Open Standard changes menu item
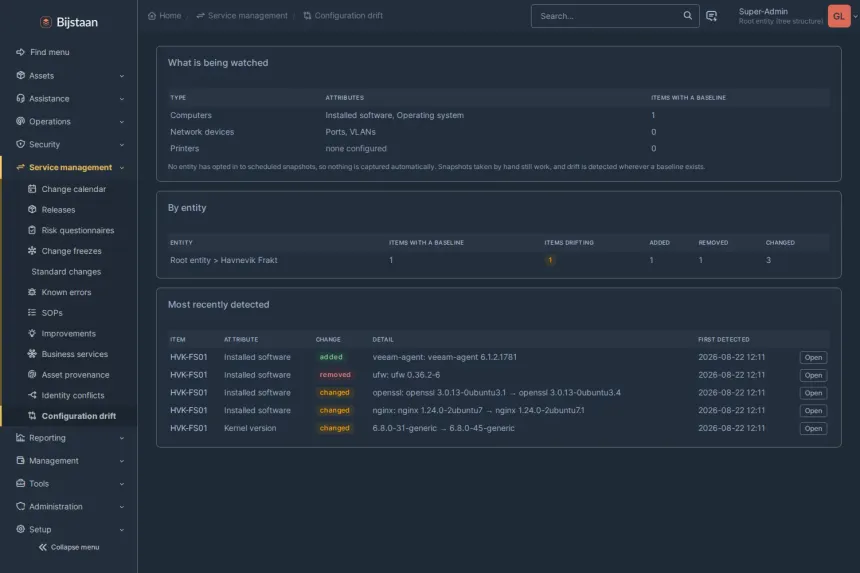Viewport: 860px width, 573px height. (66, 271)
